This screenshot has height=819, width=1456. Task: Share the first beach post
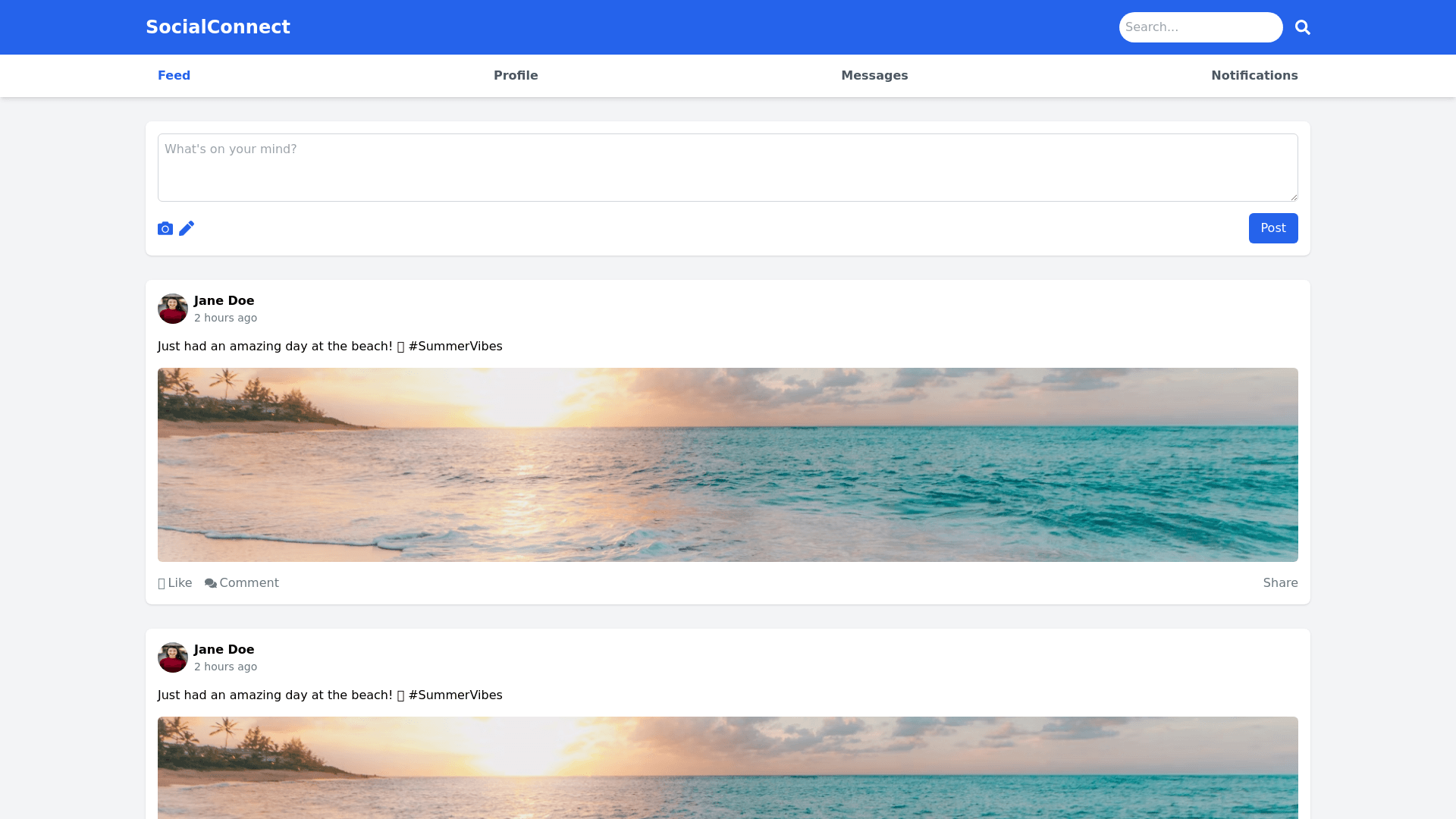tap(1280, 583)
